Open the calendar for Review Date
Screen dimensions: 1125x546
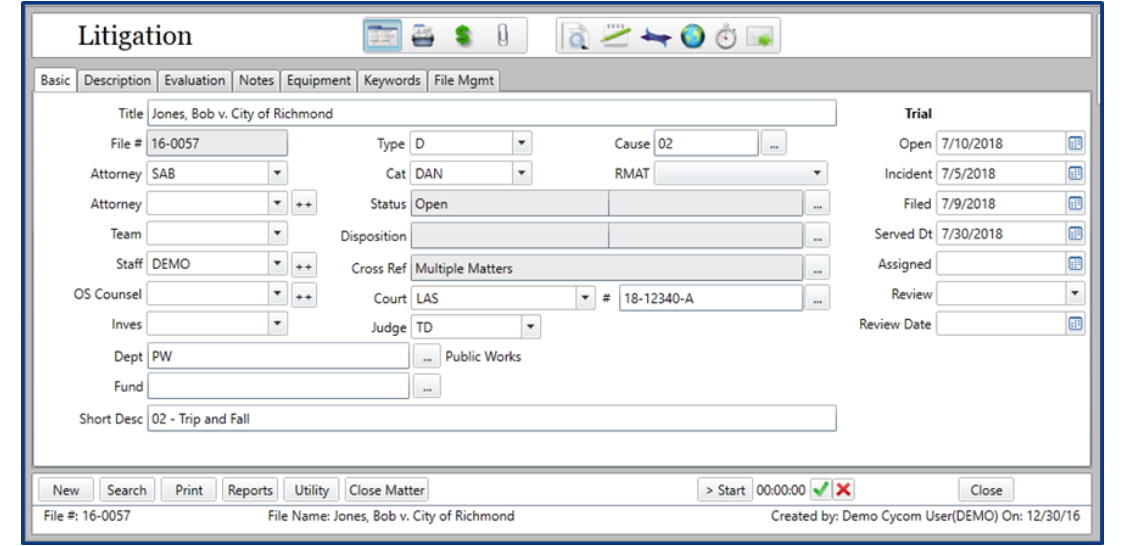point(1075,324)
